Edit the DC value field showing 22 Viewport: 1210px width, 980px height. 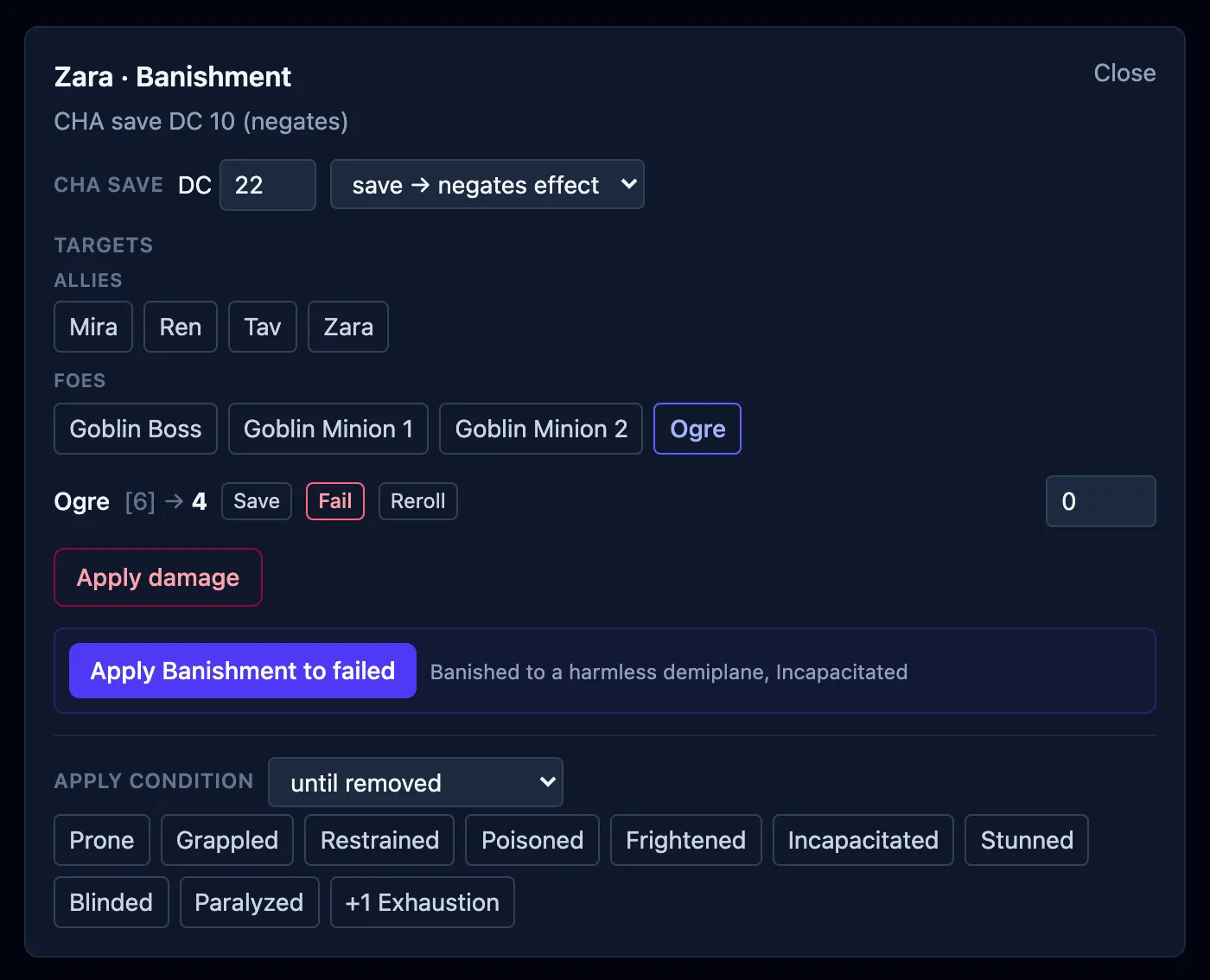coord(268,185)
